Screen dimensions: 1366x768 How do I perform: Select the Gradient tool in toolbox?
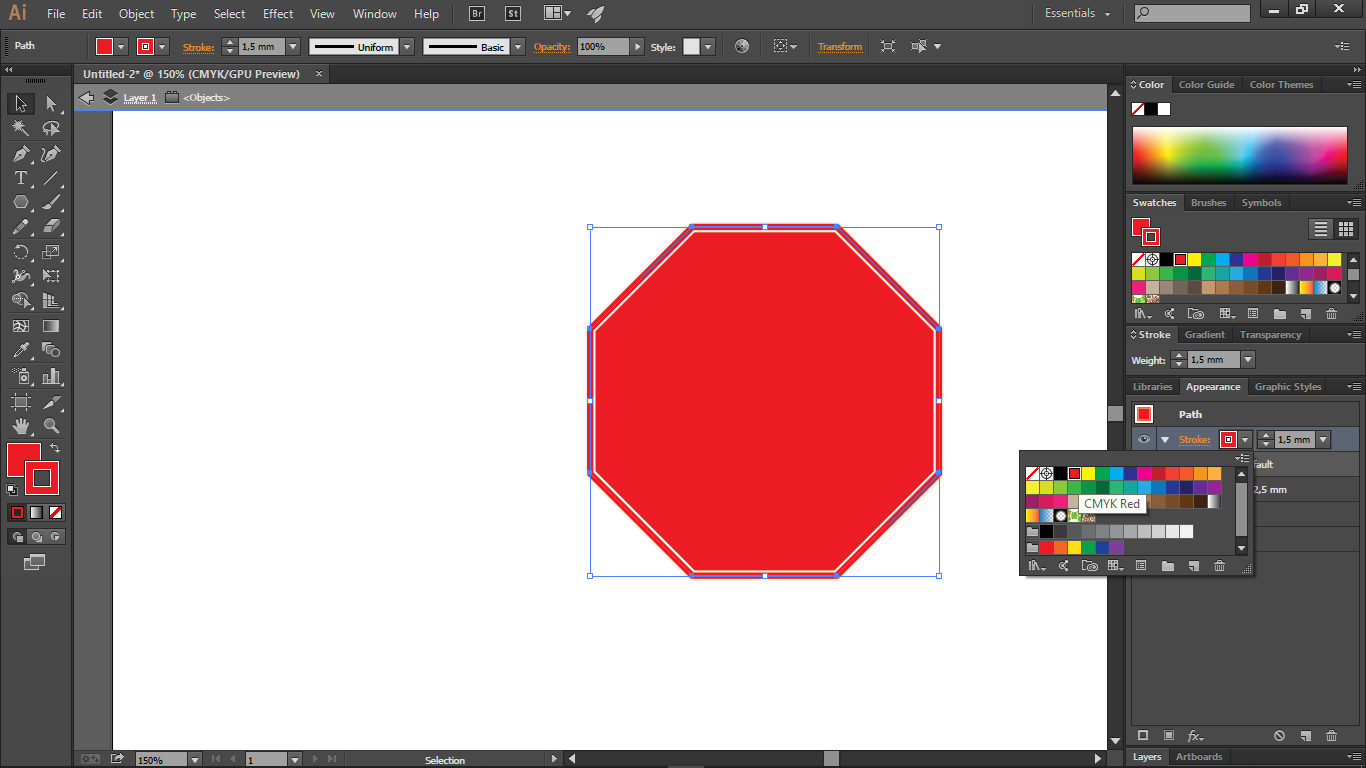51,326
